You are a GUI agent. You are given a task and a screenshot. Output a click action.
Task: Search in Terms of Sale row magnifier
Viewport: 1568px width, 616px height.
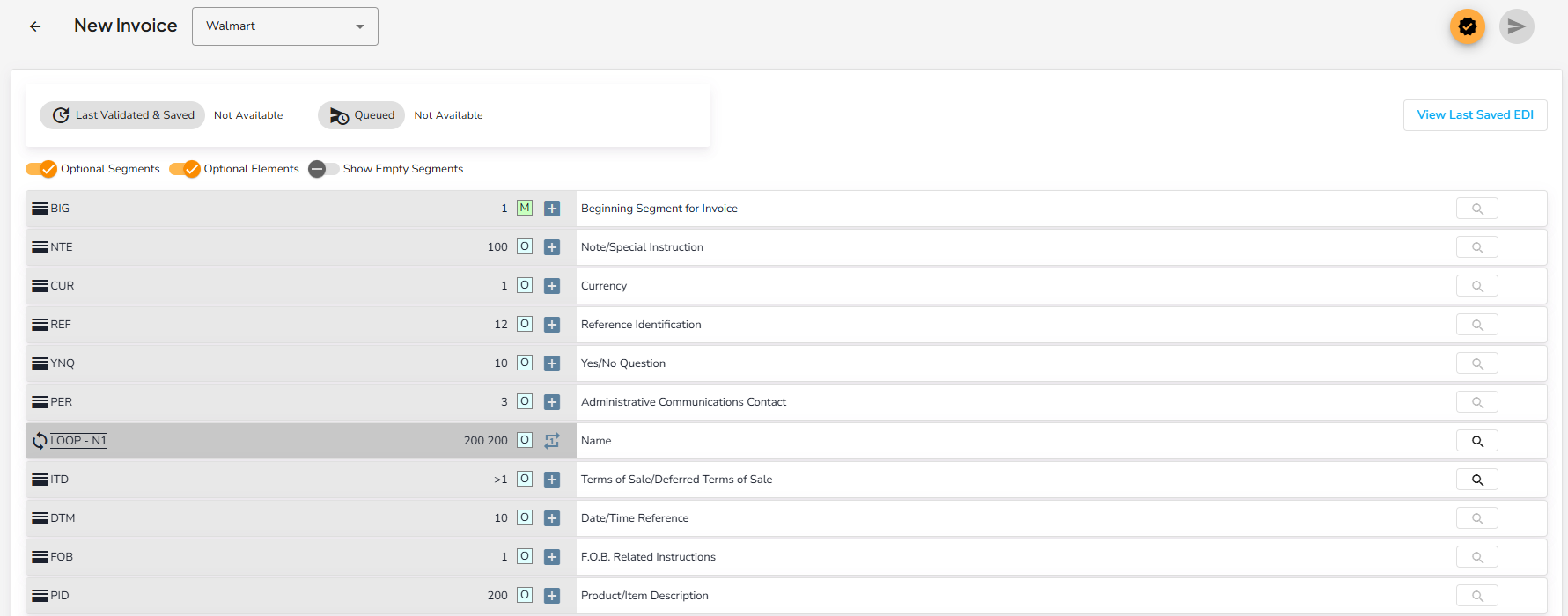pos(1477,480)
